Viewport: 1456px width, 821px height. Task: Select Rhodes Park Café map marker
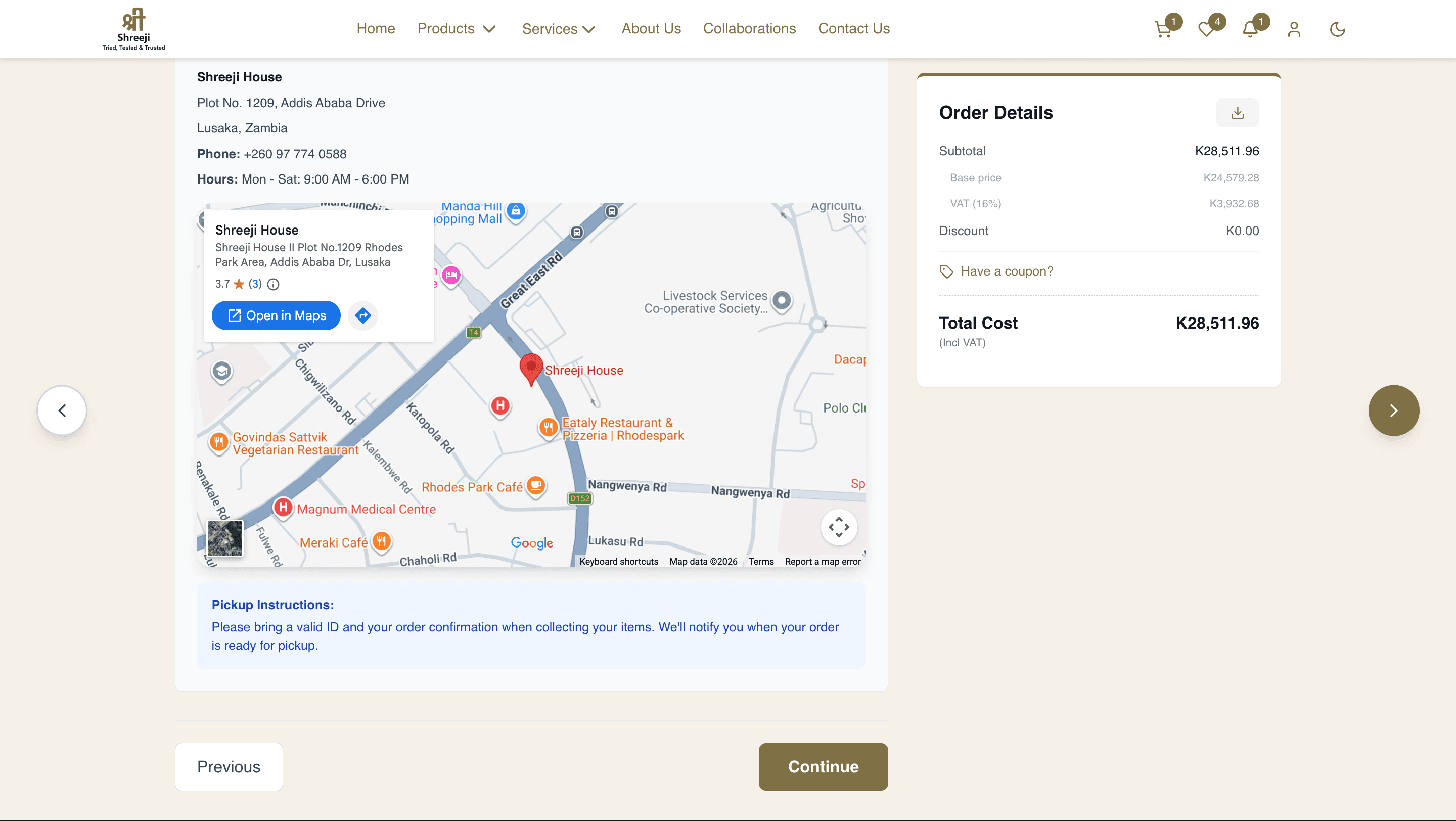[x=536, y=486]
